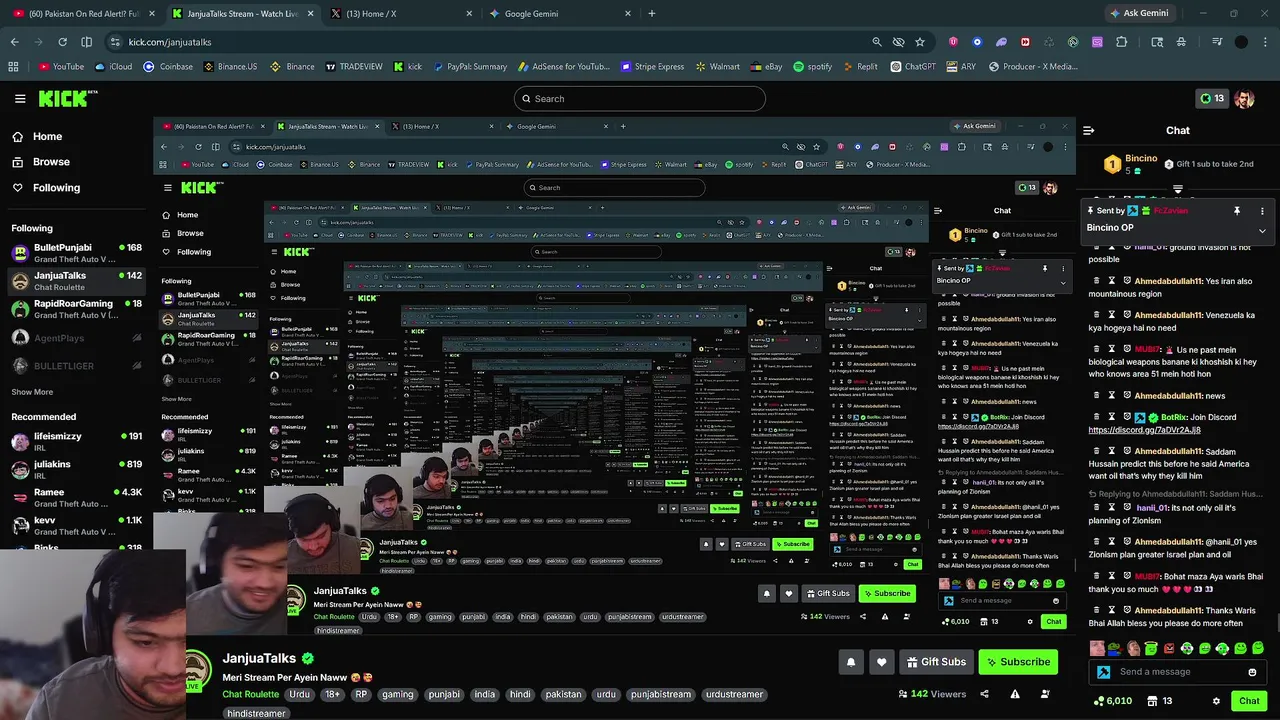Open the ChatGPT bookmark

tap(911, 67)
